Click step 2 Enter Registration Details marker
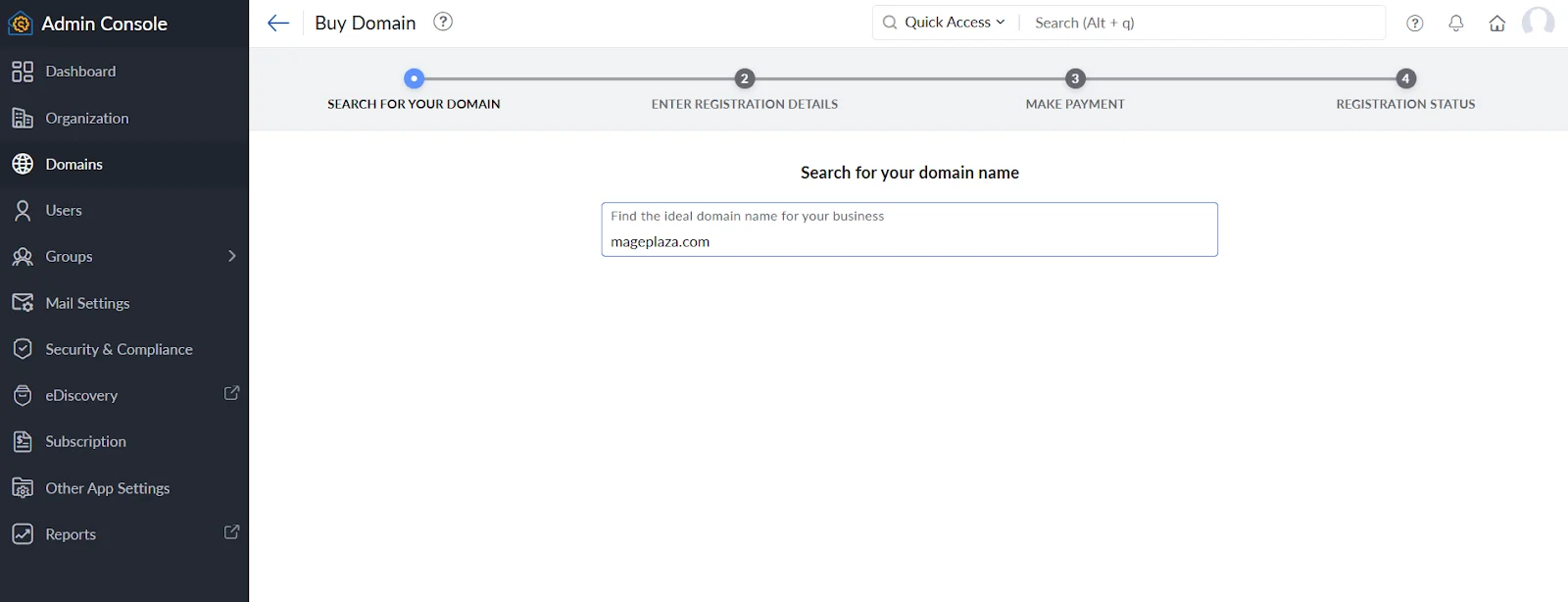This screenshot has height=602, width=1568. tap(745, 78)
